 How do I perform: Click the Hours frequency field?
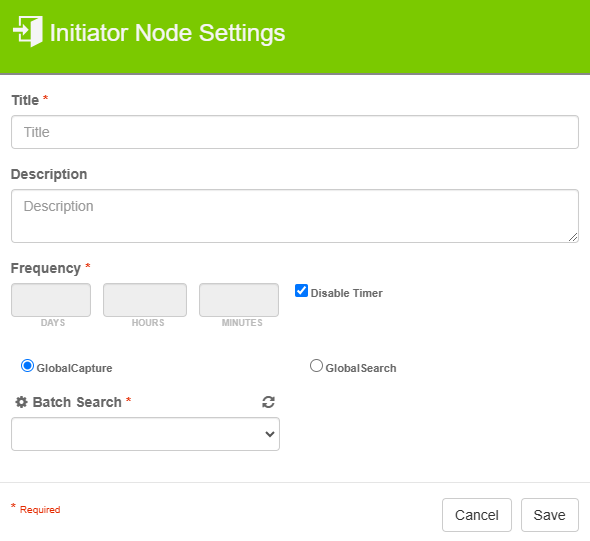(x=145, y=300)
